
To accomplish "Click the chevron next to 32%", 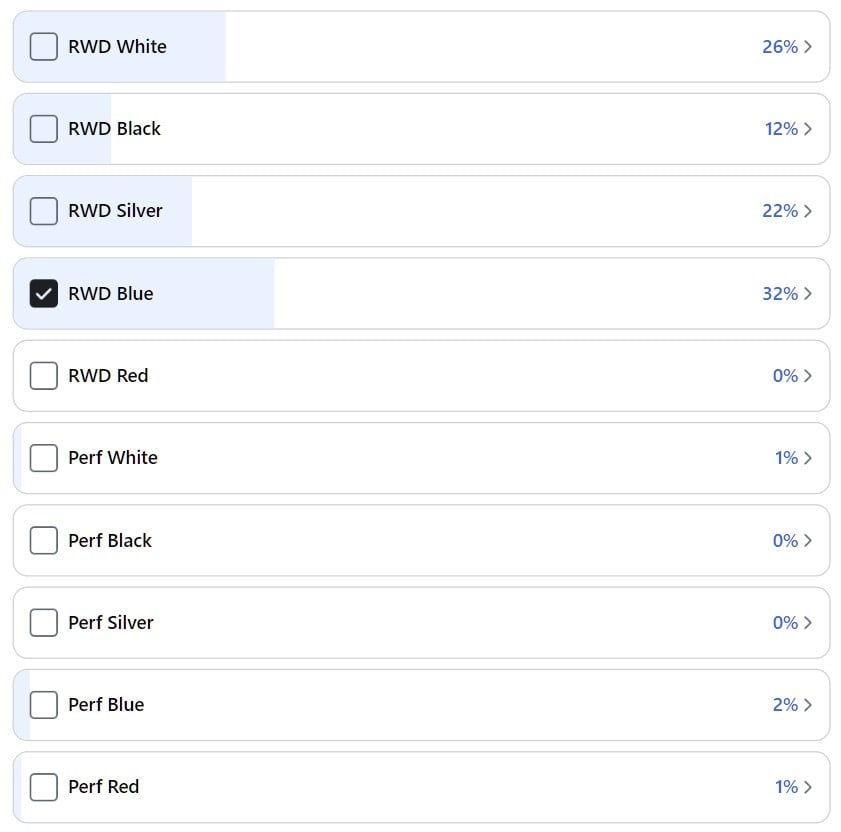I will click(808, 293).
